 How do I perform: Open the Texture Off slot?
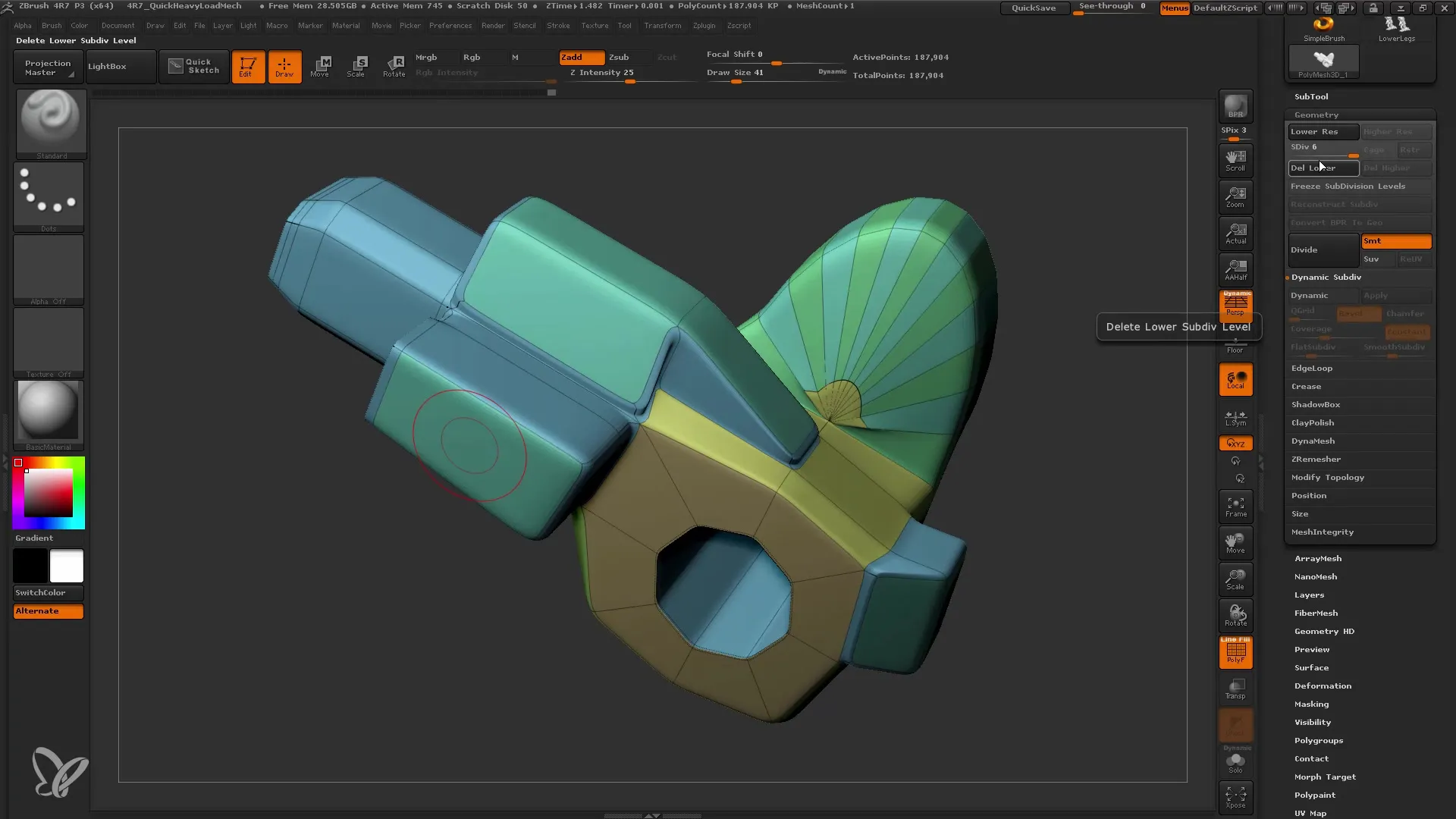point(49,342)
